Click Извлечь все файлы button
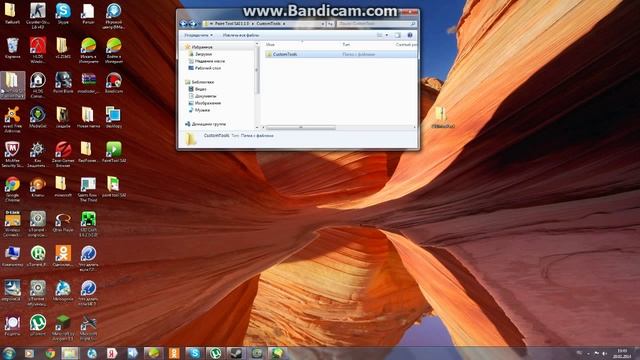This screenshot has height=360, width=640. pos(241,35)
